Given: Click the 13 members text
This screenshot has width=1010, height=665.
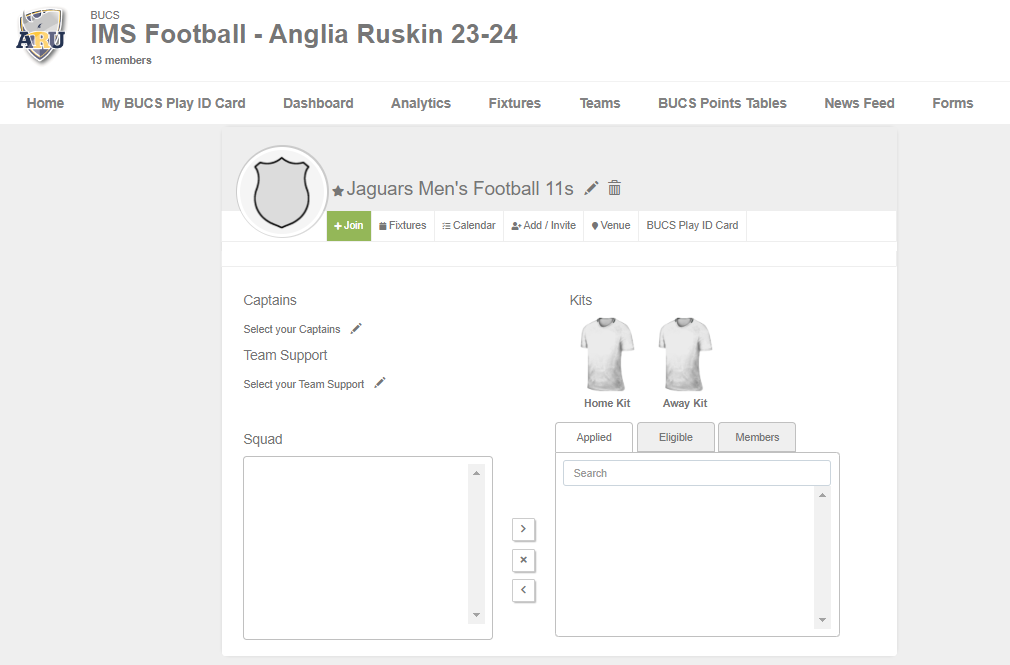Looking at the screenshot, I should [x=121, y=61].
